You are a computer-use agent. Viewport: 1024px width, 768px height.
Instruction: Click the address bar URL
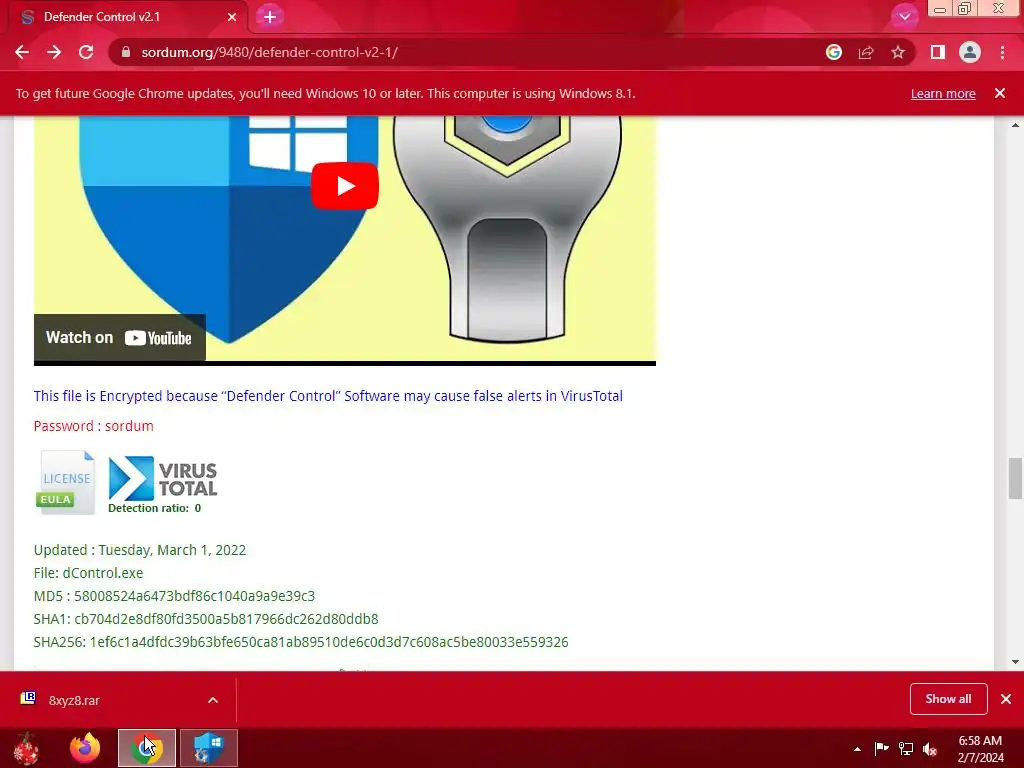tap(269, 52)
